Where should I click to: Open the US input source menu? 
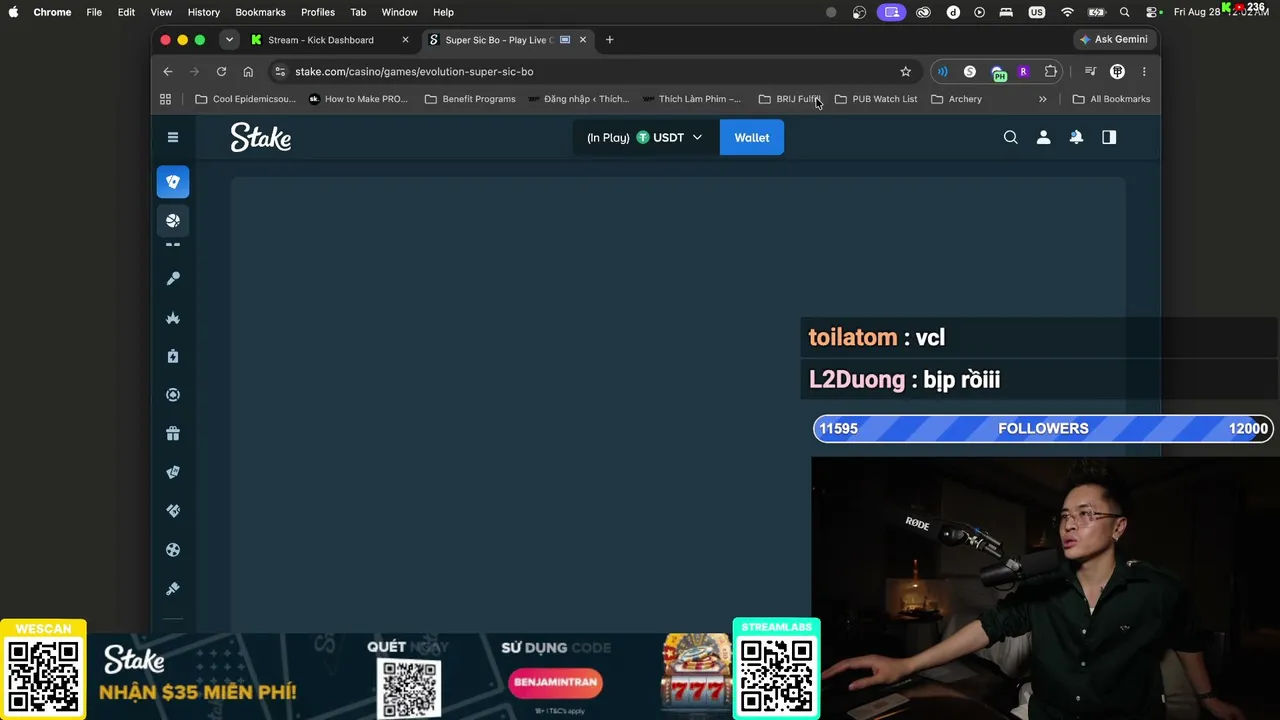tap(1037, 12)
